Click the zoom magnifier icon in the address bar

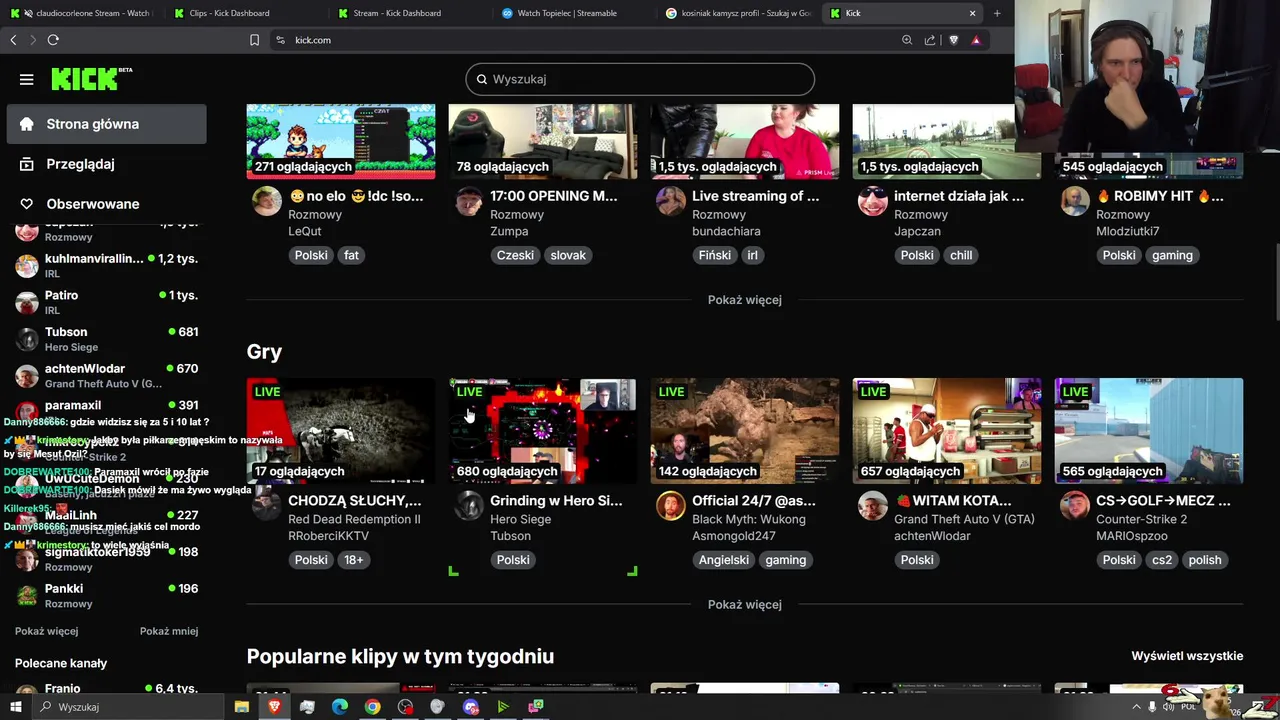(x=907, y=40)
